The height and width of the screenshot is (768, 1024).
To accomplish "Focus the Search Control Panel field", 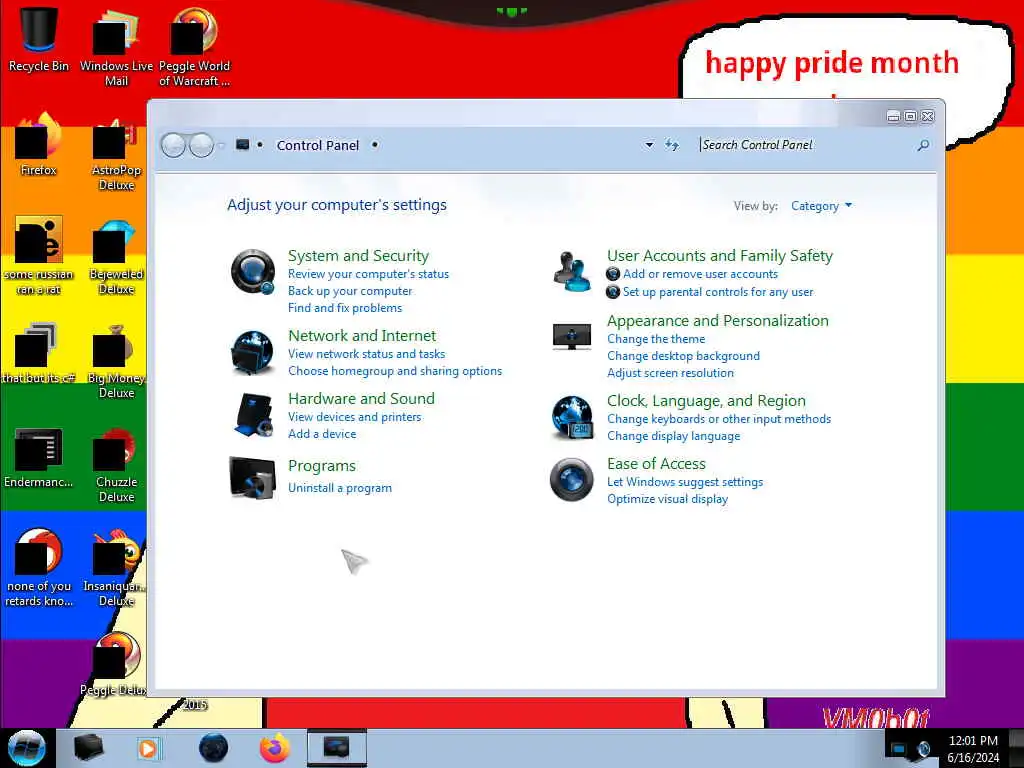I will pos(806,145).
